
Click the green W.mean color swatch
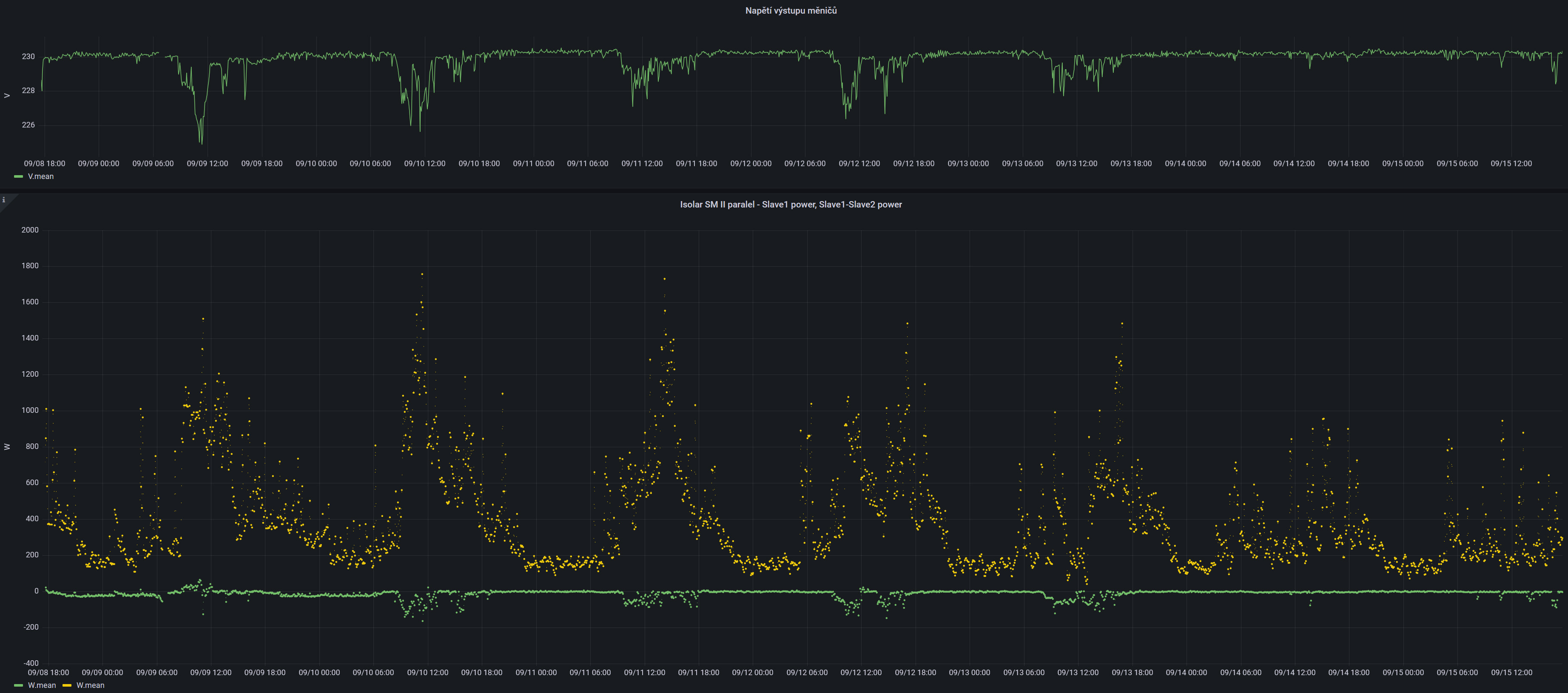(18, 685)
